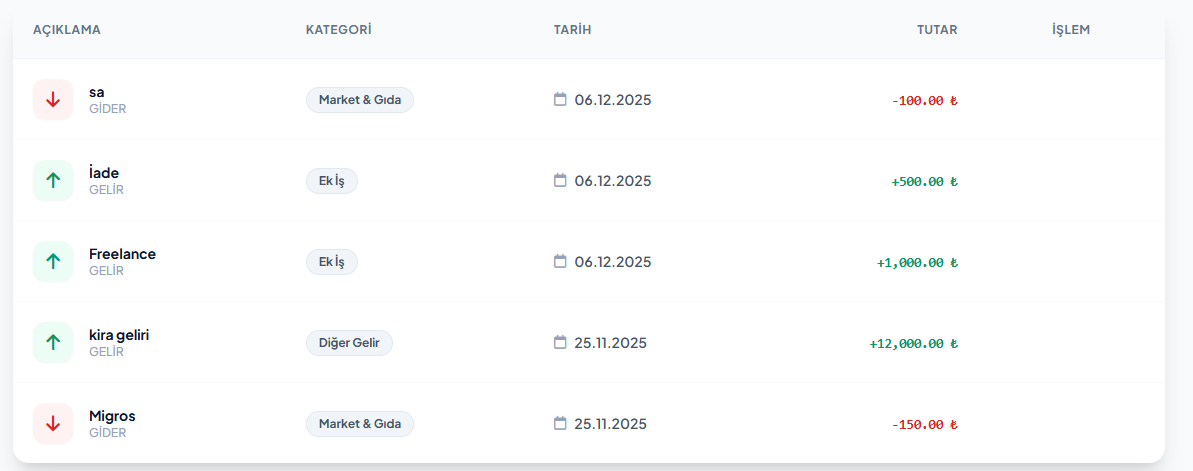Click the 'Ek İş' tag in the İade row
The image size is (1193, 471).
[x=331, y=181]
